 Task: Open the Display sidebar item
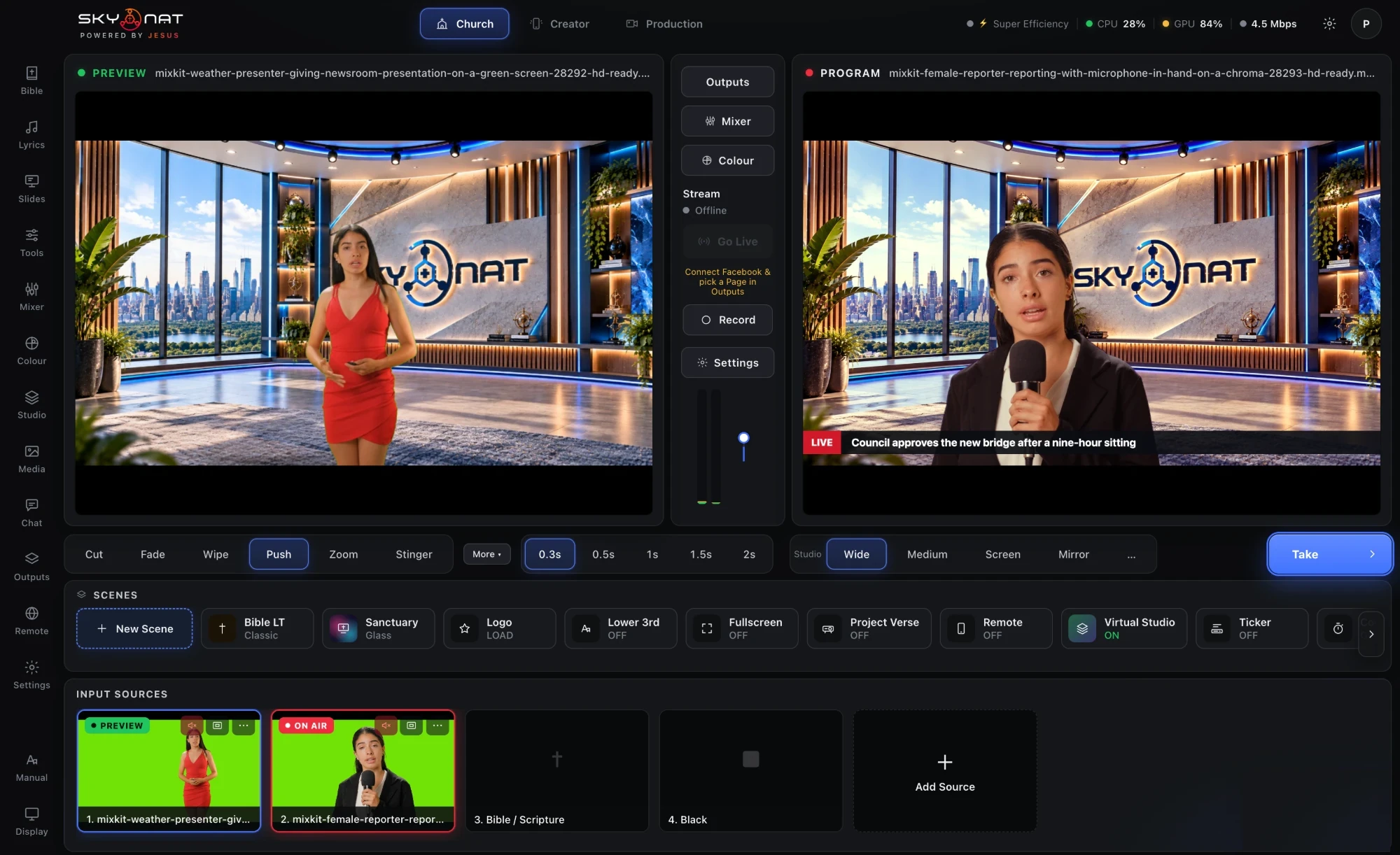point(31,821)
